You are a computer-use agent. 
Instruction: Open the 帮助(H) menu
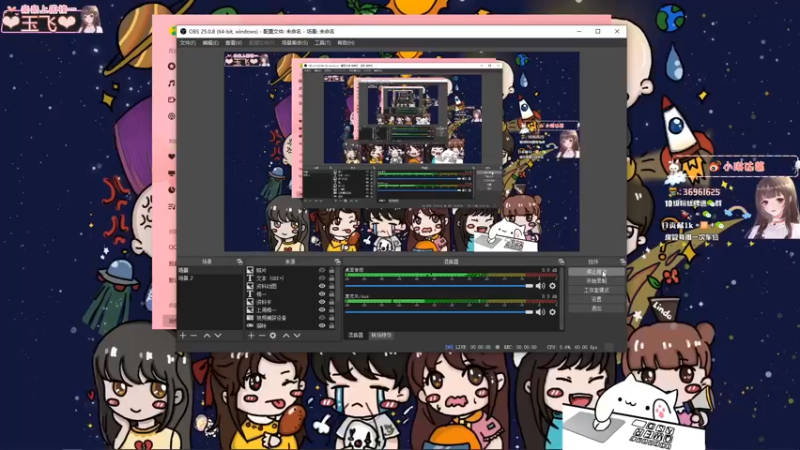pyautogui.click(x=346, y=43)
